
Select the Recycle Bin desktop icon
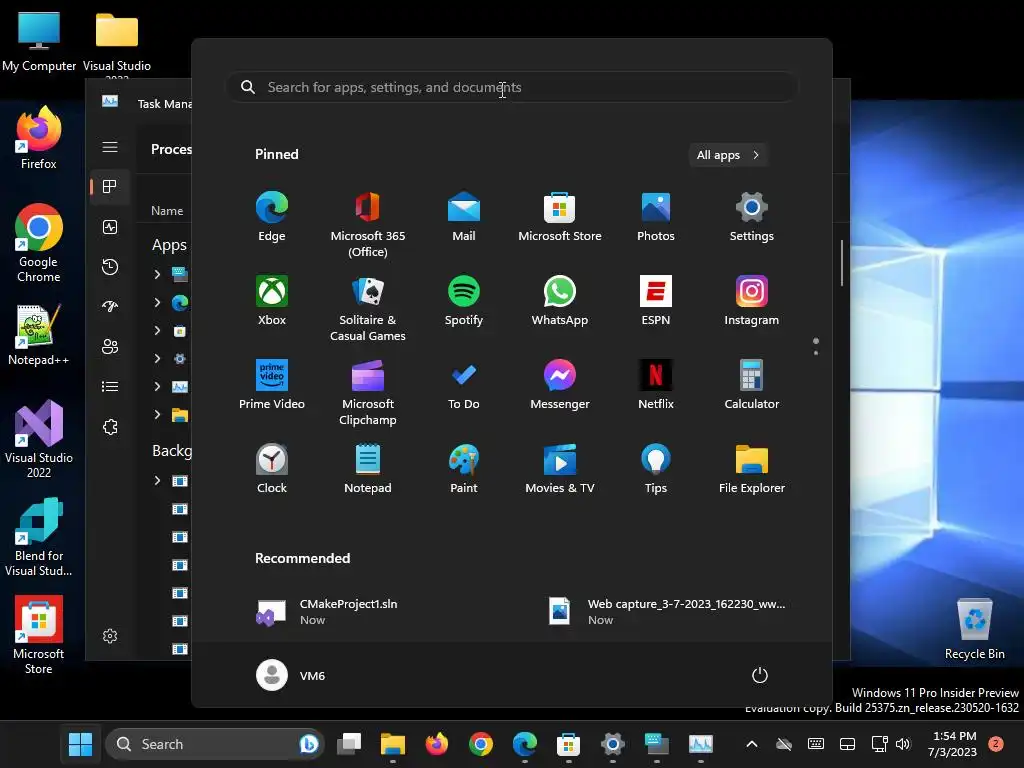point(974,629)
